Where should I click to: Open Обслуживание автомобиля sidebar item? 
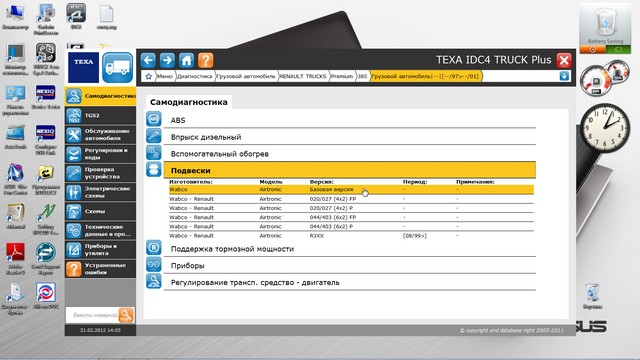(x=100, y=135)
